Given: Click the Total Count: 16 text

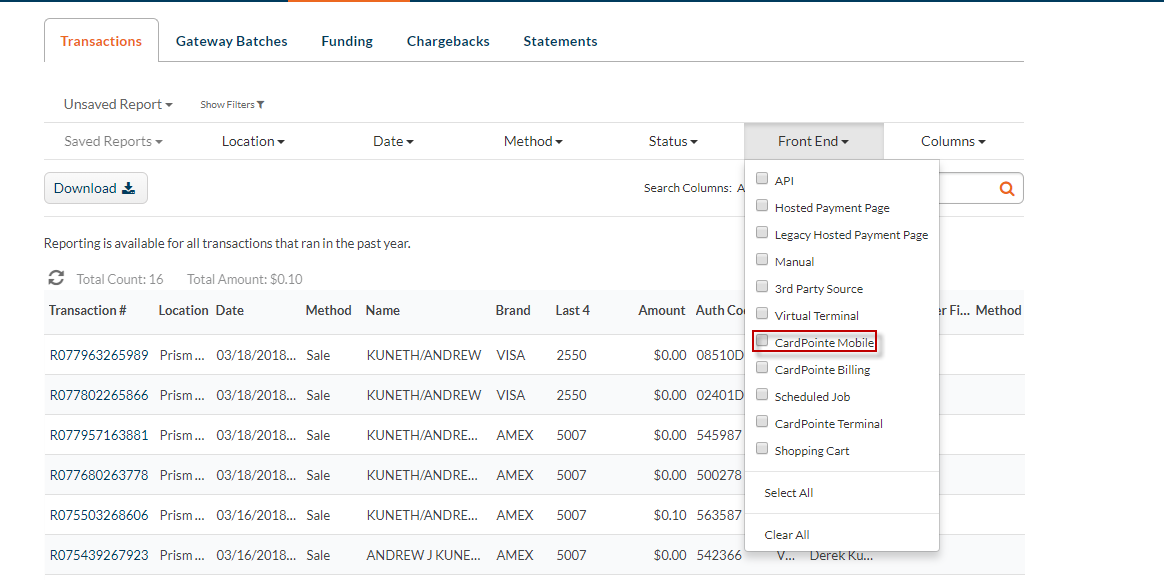Looking at the screenshot, I should [x=120, y=279].
